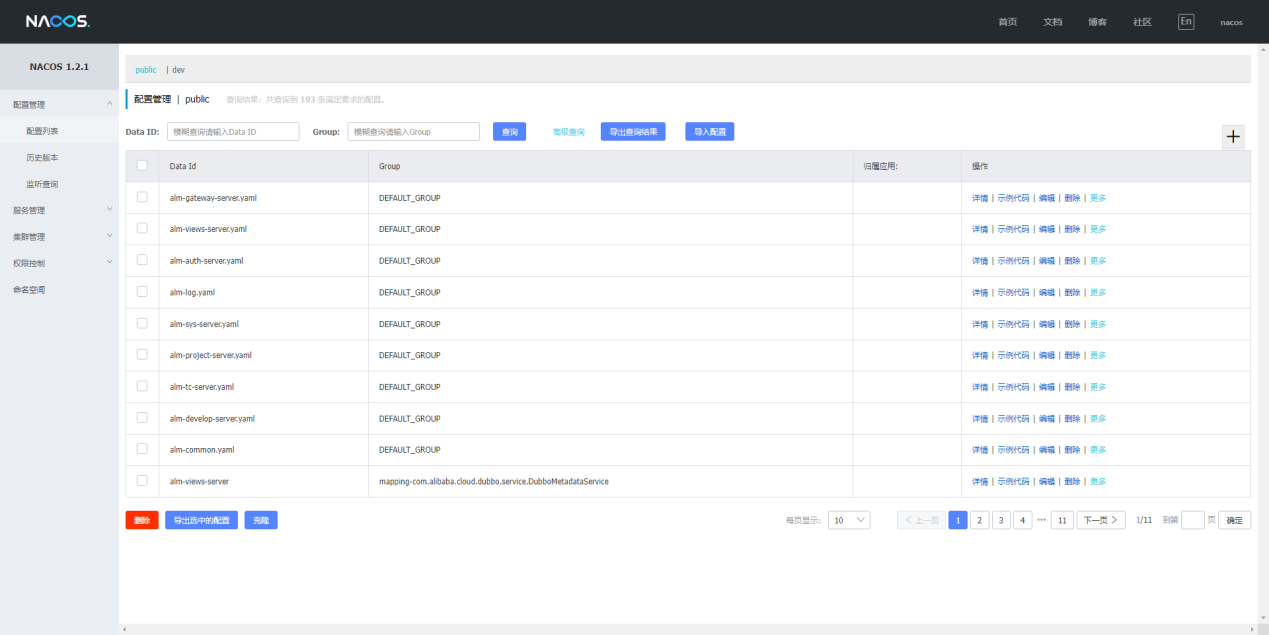Click 导入配置 import button
This screenshot has width=1269, height=635.
(x=709, y=132)
